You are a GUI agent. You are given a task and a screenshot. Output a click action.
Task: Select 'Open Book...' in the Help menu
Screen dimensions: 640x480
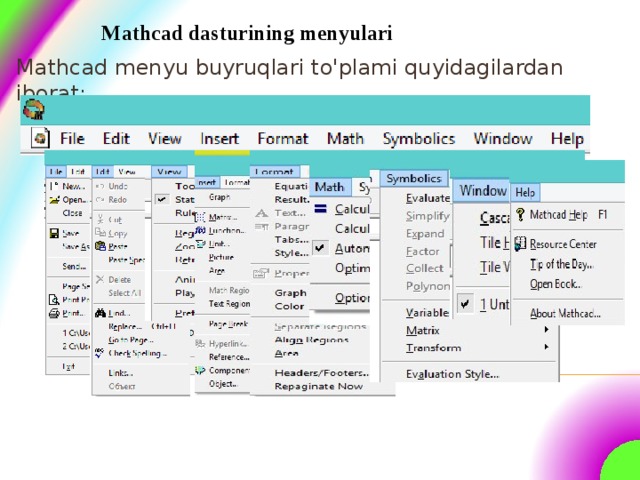[555, 284]
